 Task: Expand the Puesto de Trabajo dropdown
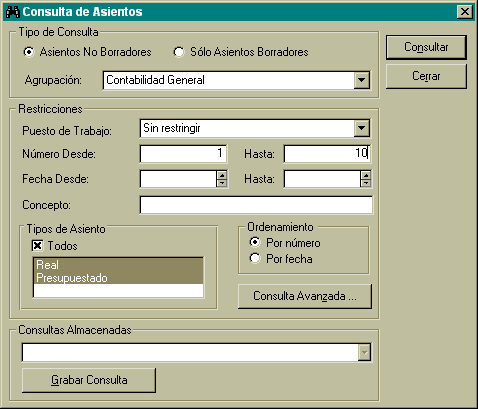coord(362,128)
